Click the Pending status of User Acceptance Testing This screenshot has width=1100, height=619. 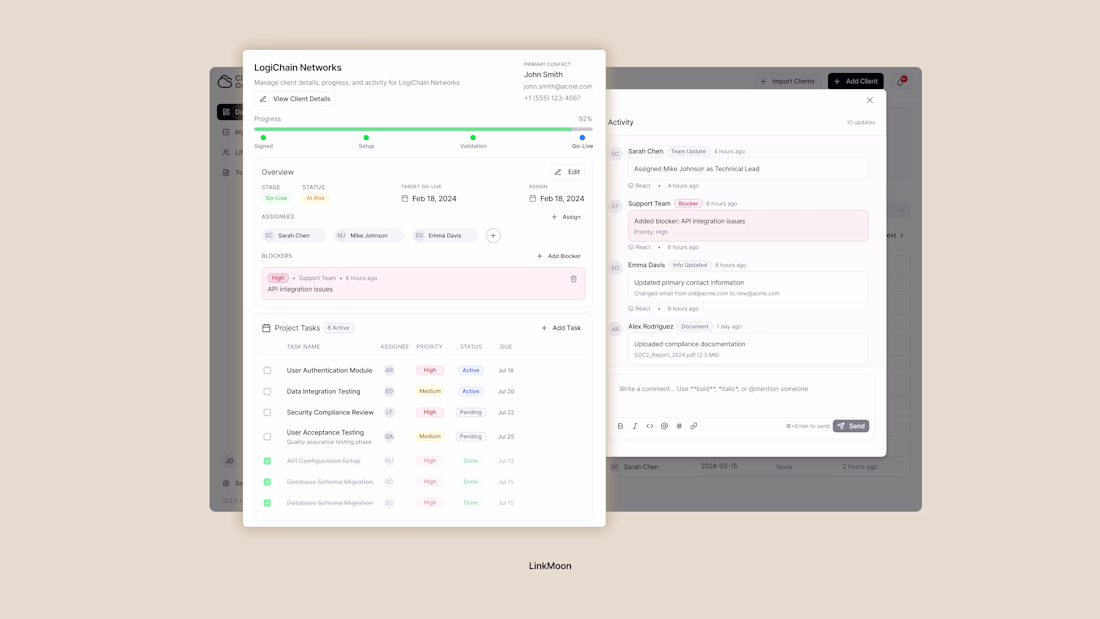point(471,437)
